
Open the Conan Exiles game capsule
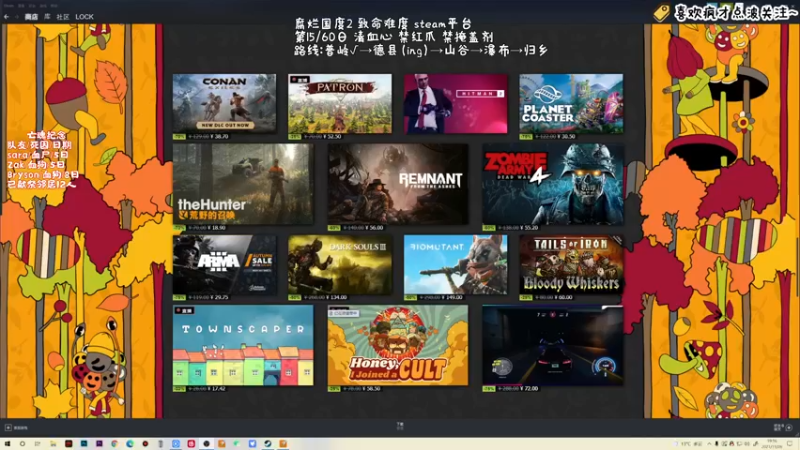click(224, 104)
